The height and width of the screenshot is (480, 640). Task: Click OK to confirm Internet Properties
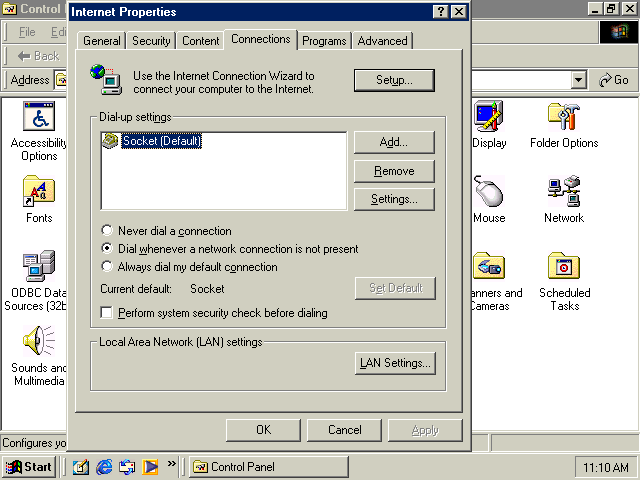[x=263, y=430]
